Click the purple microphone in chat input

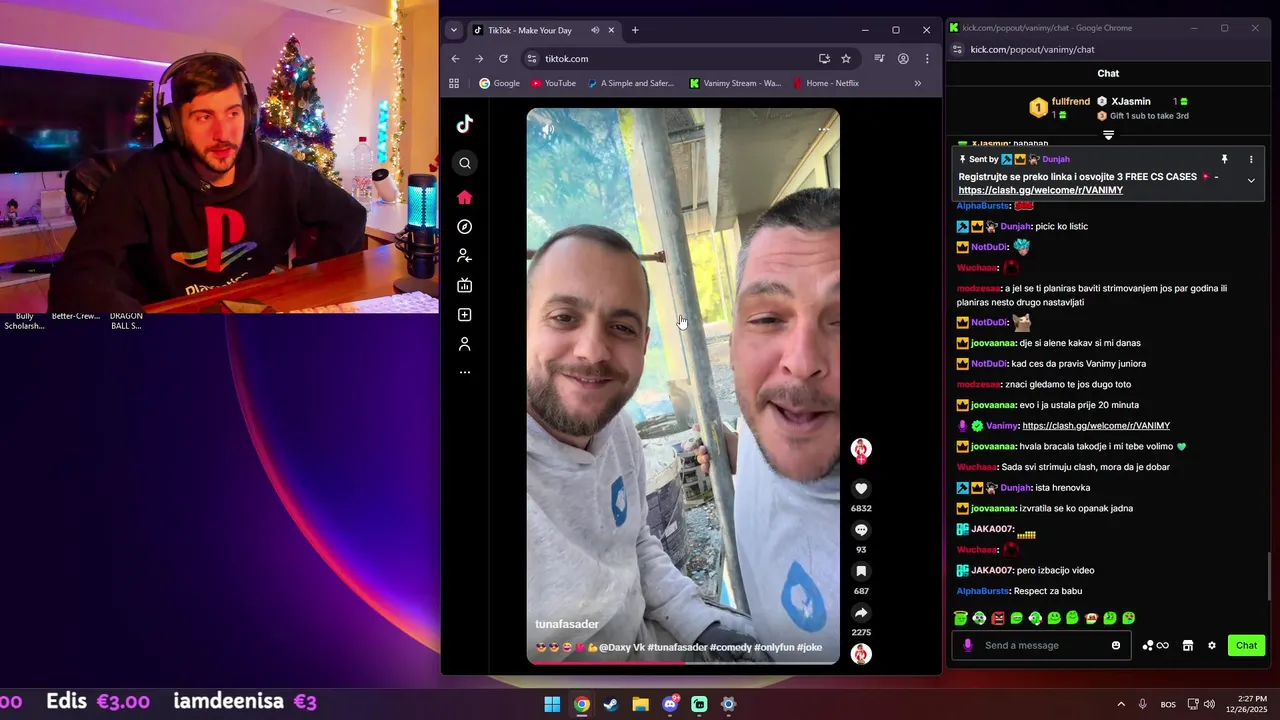[967, 645]
